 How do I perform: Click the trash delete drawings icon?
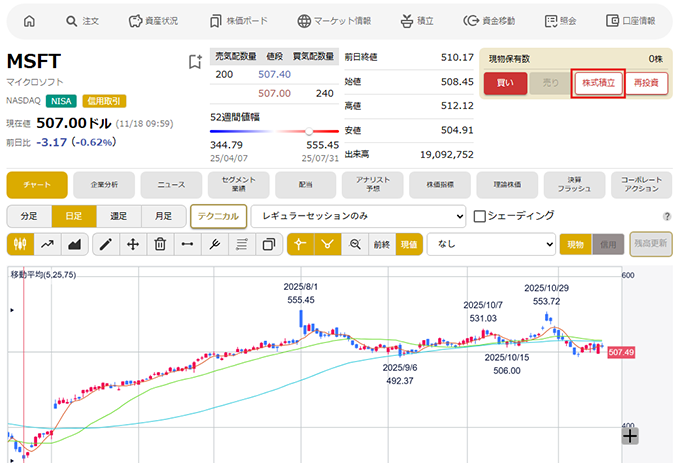coord(160,244)
